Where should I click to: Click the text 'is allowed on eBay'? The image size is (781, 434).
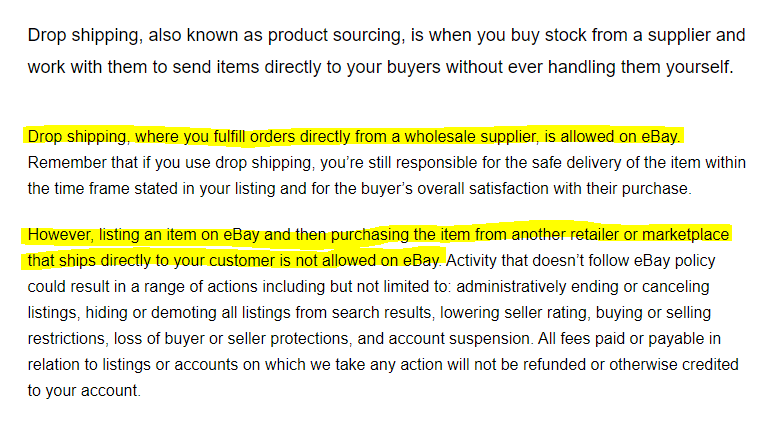(612, 137)
